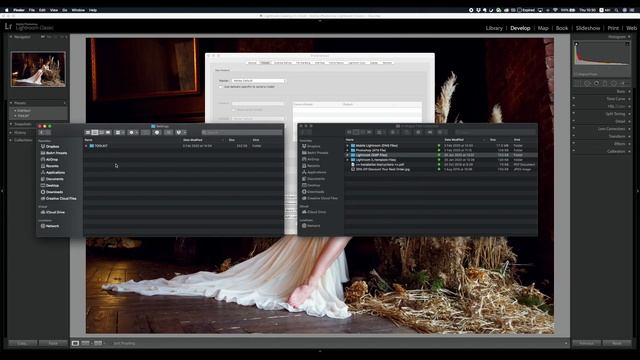The width and height of the screenshot is (640, 360).
Task: Switch to Loupe view in Lightroom toolbar
Action: (76, 343)
